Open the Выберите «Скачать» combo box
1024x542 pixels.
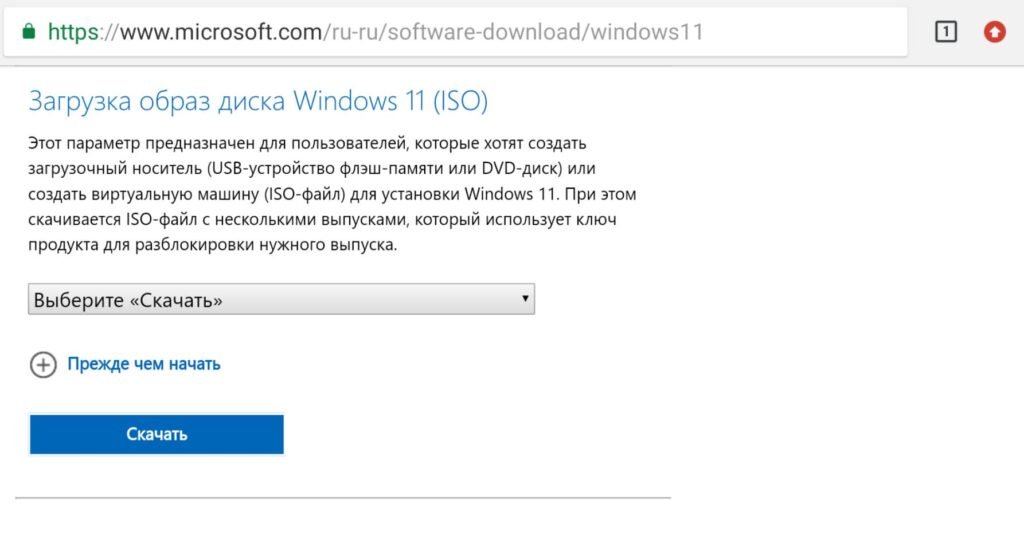click(x=281, y=299)
